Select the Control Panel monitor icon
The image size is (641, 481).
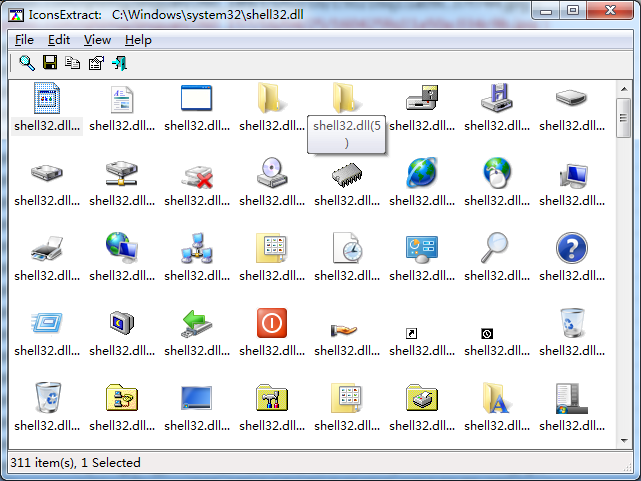point(422,249)
